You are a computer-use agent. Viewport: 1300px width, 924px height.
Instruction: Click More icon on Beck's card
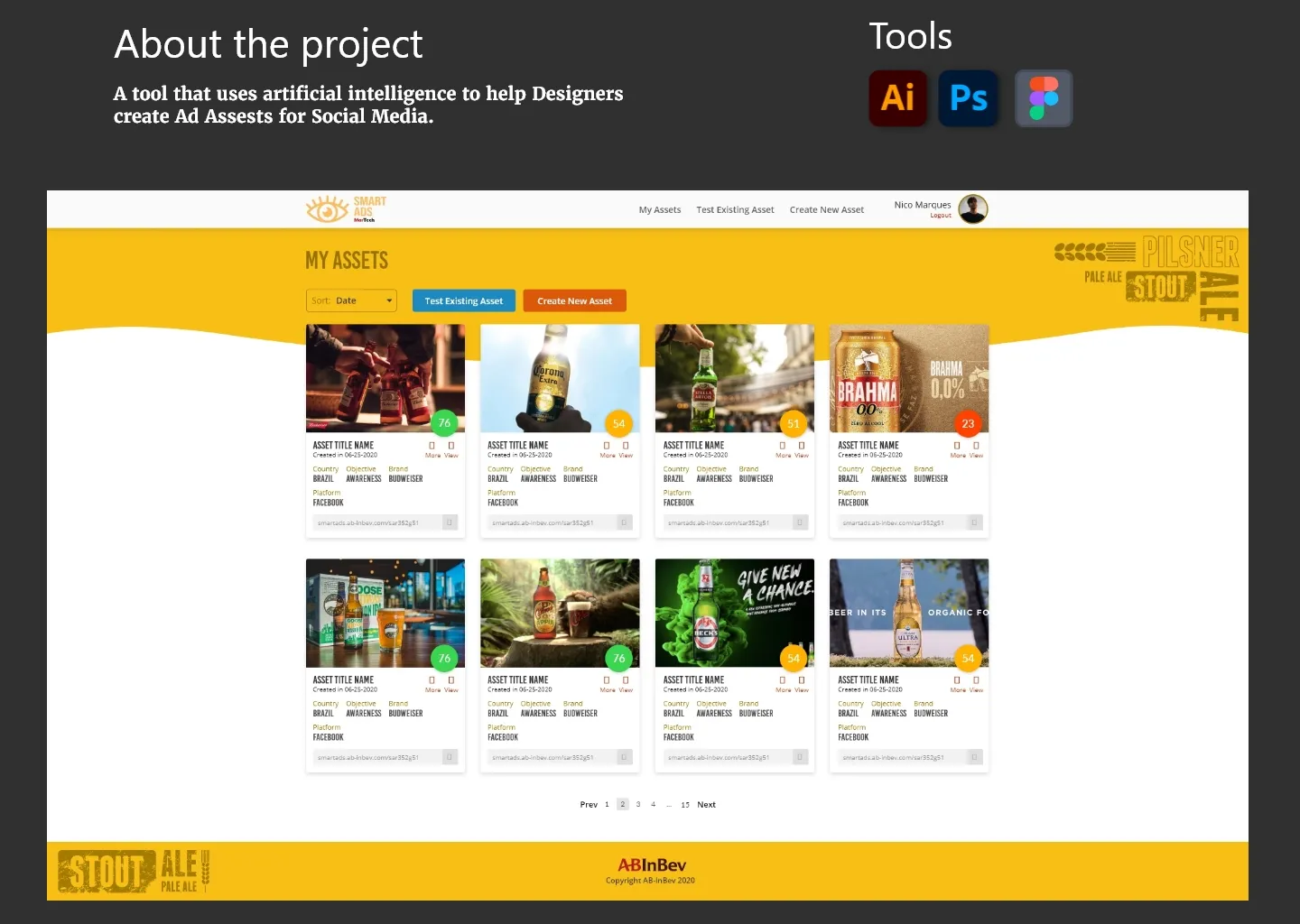[x=783, y=680]
